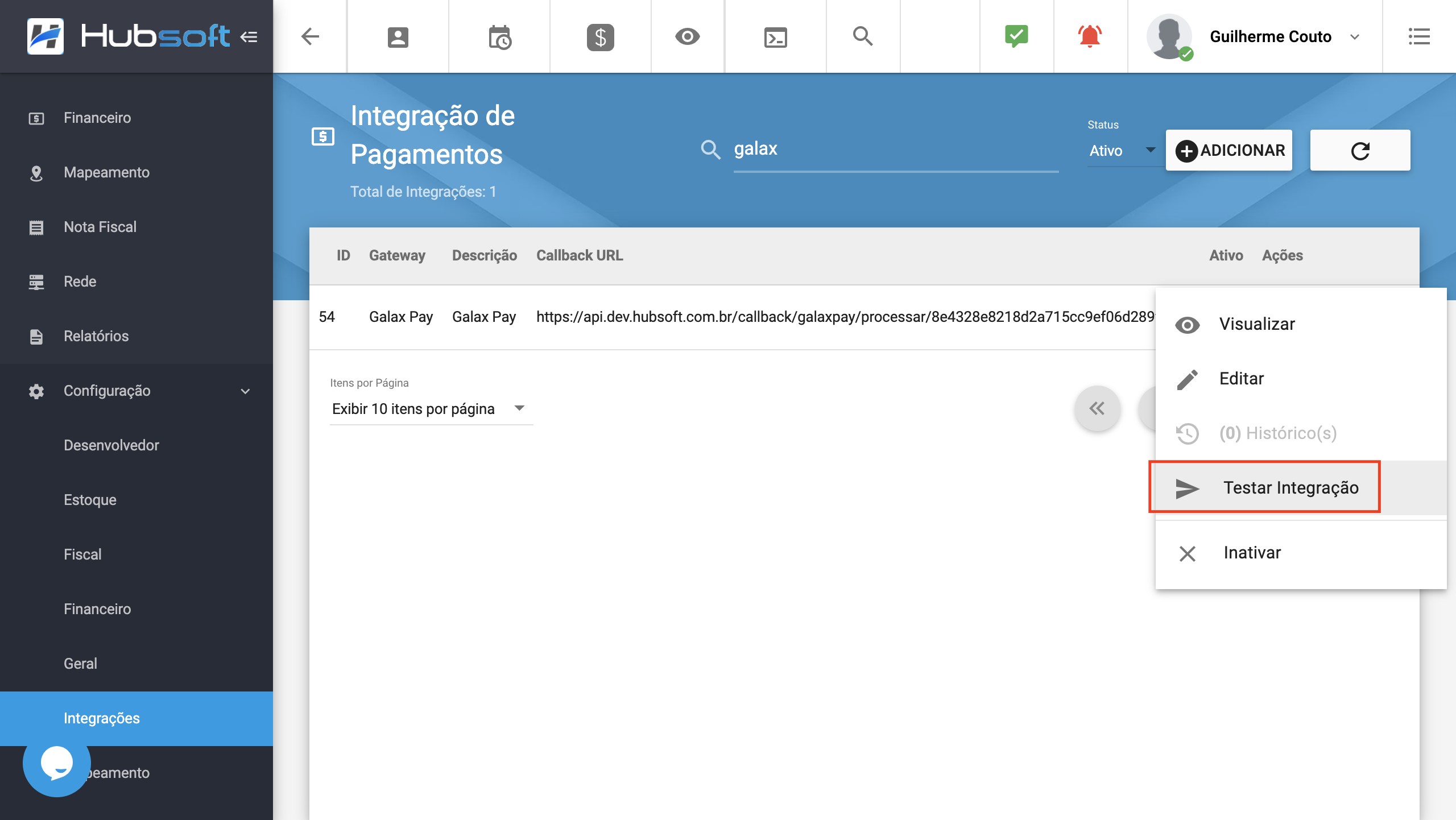Choose Inativar in the actions menu
1456x820 pixels.
tap(1251, 552)
